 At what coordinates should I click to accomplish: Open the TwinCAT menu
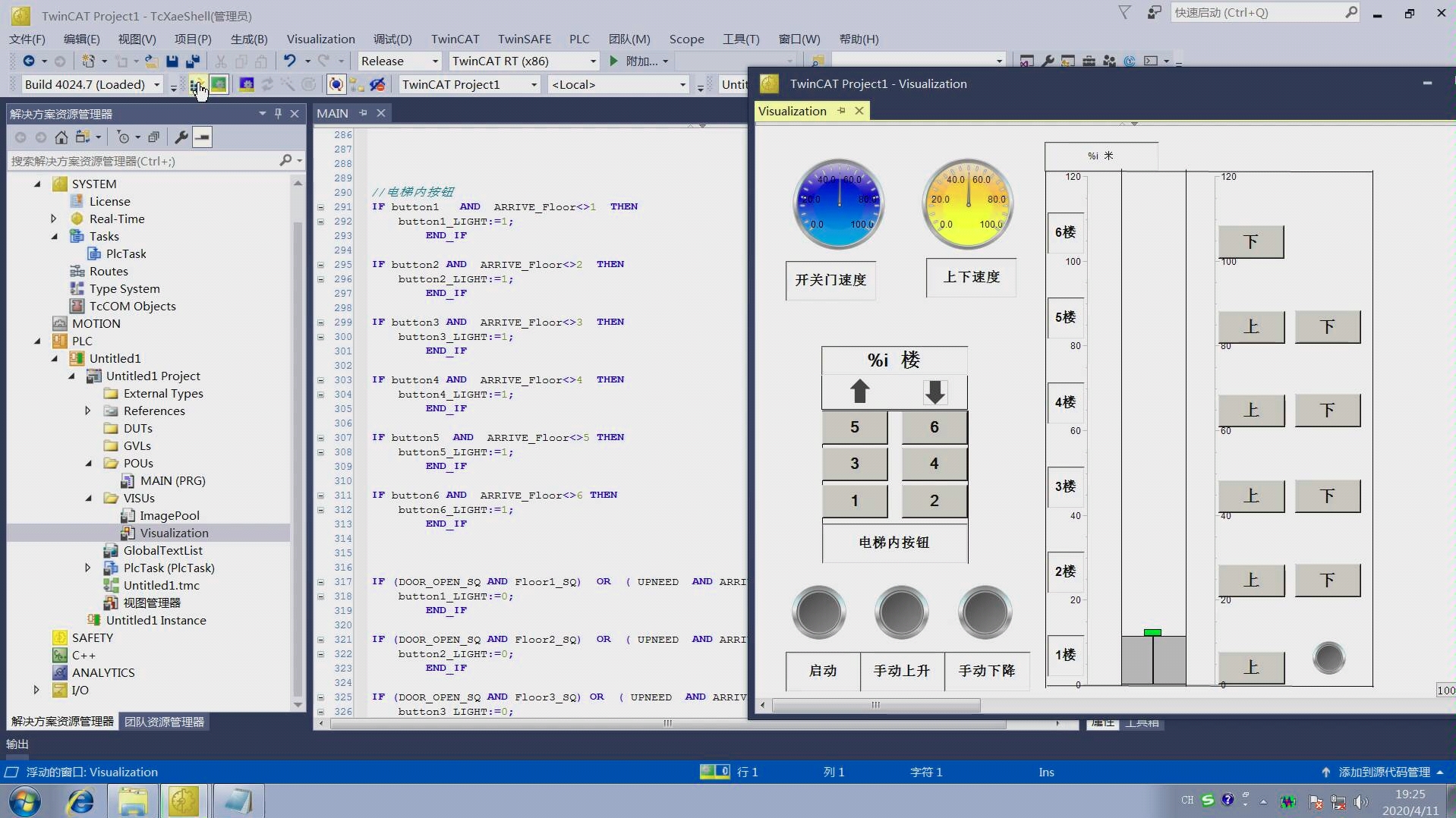[x=455, y=39]
